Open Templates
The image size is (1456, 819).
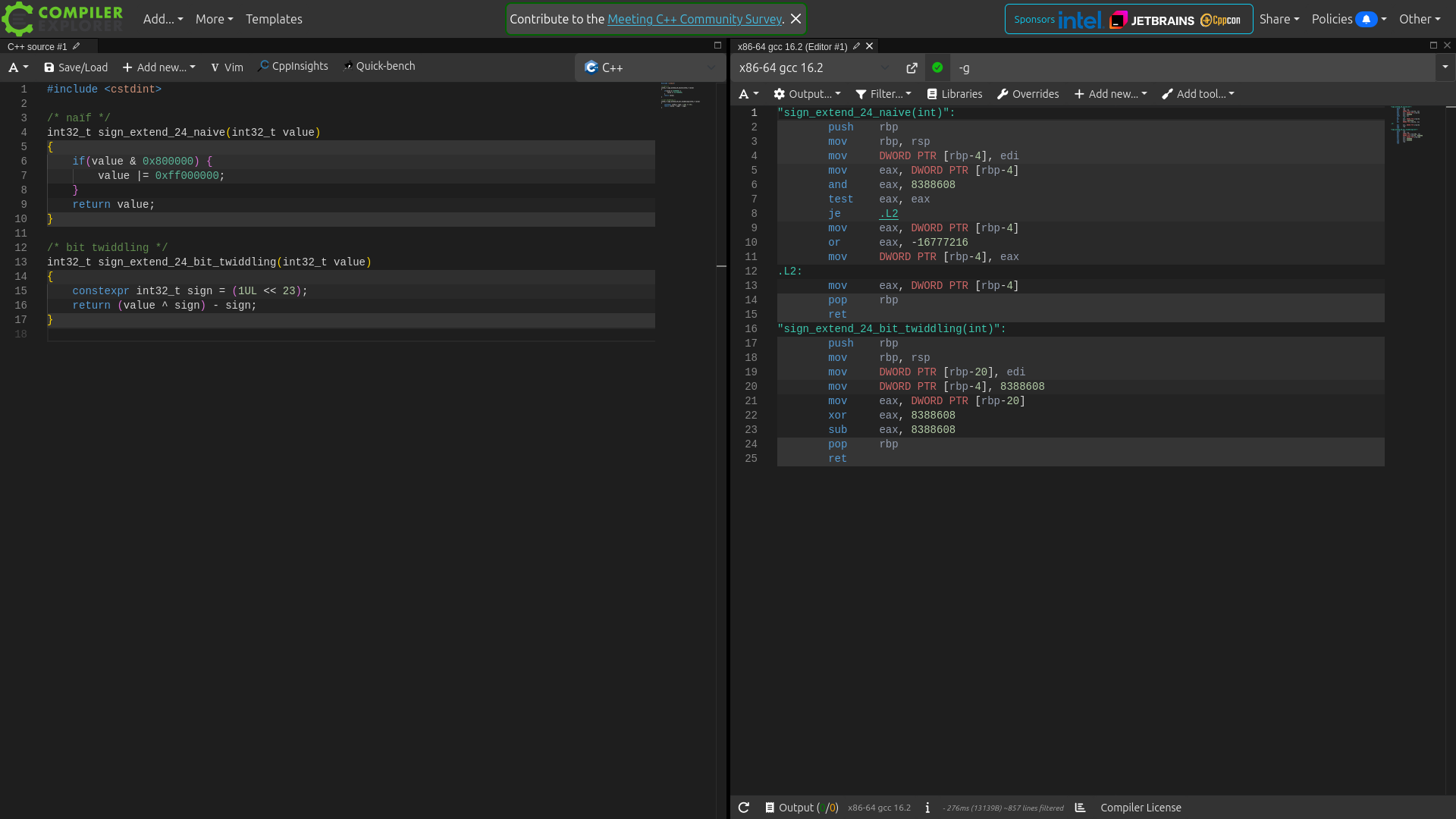point(274,19)
